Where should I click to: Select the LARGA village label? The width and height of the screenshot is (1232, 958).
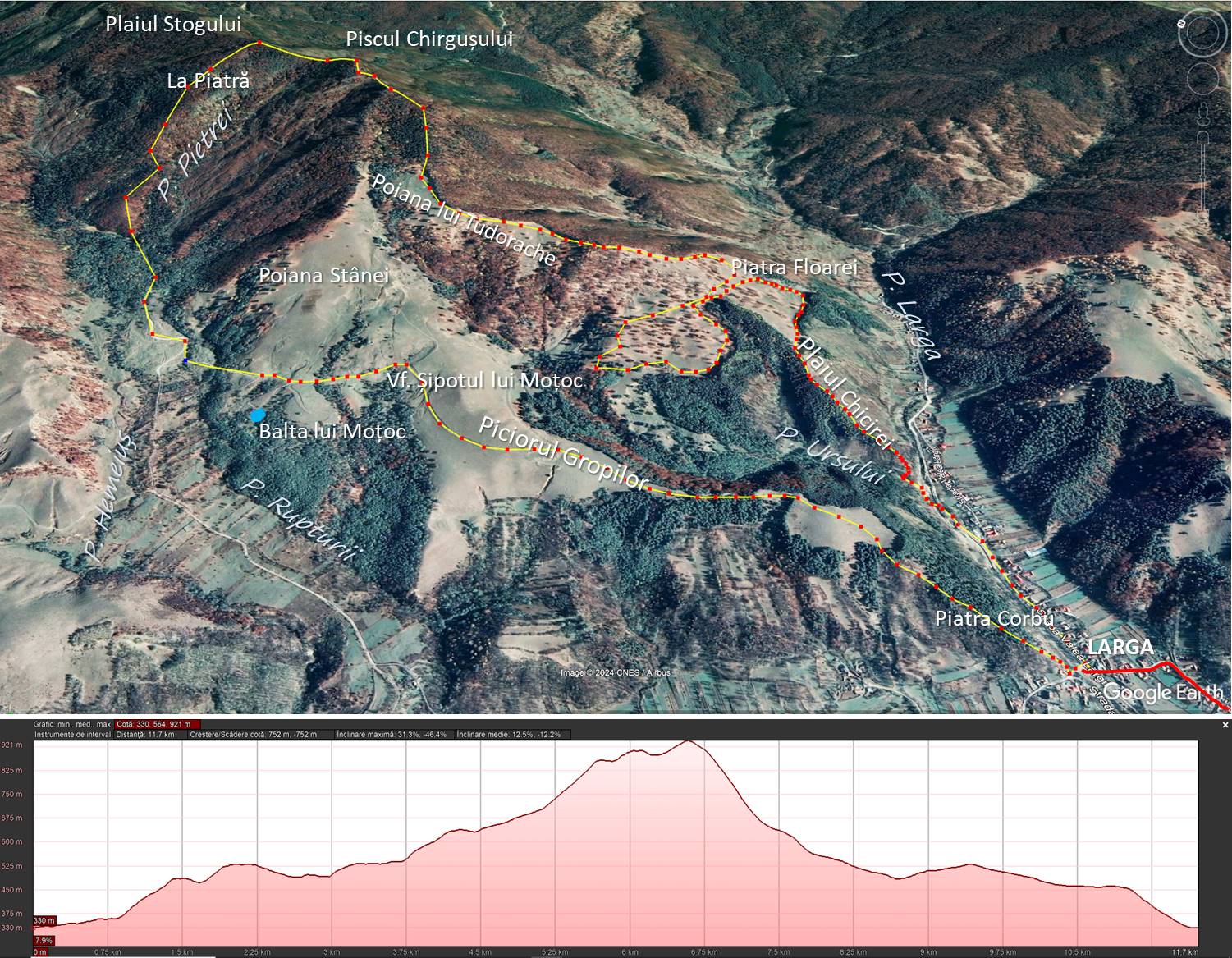point(1120,647)
